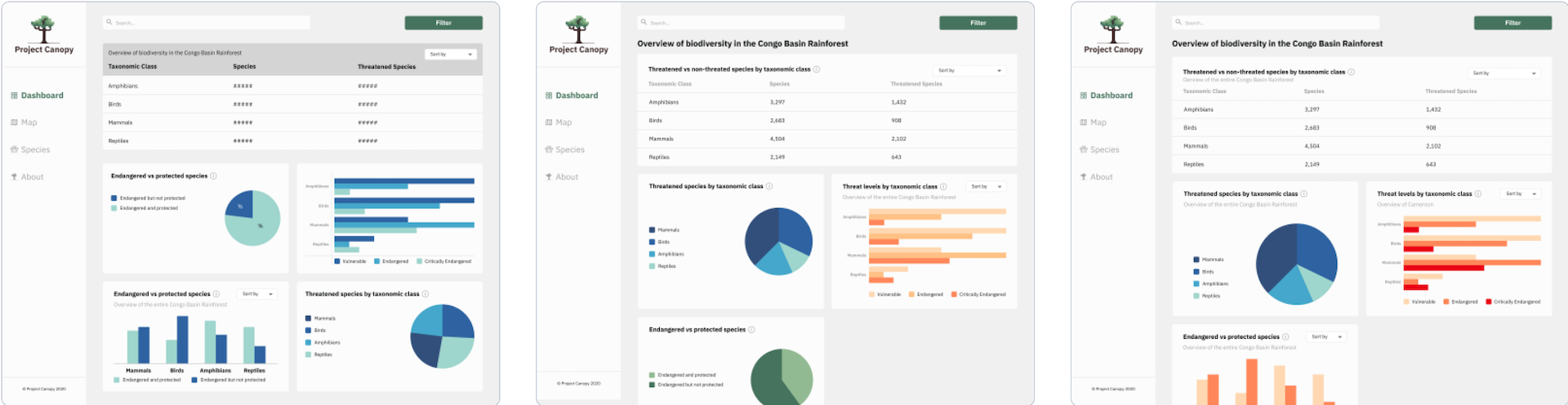Viewport: 1568px width, 405px height.
Task: Click the Threatened Species column header in middle mockup
Action: 916,84
